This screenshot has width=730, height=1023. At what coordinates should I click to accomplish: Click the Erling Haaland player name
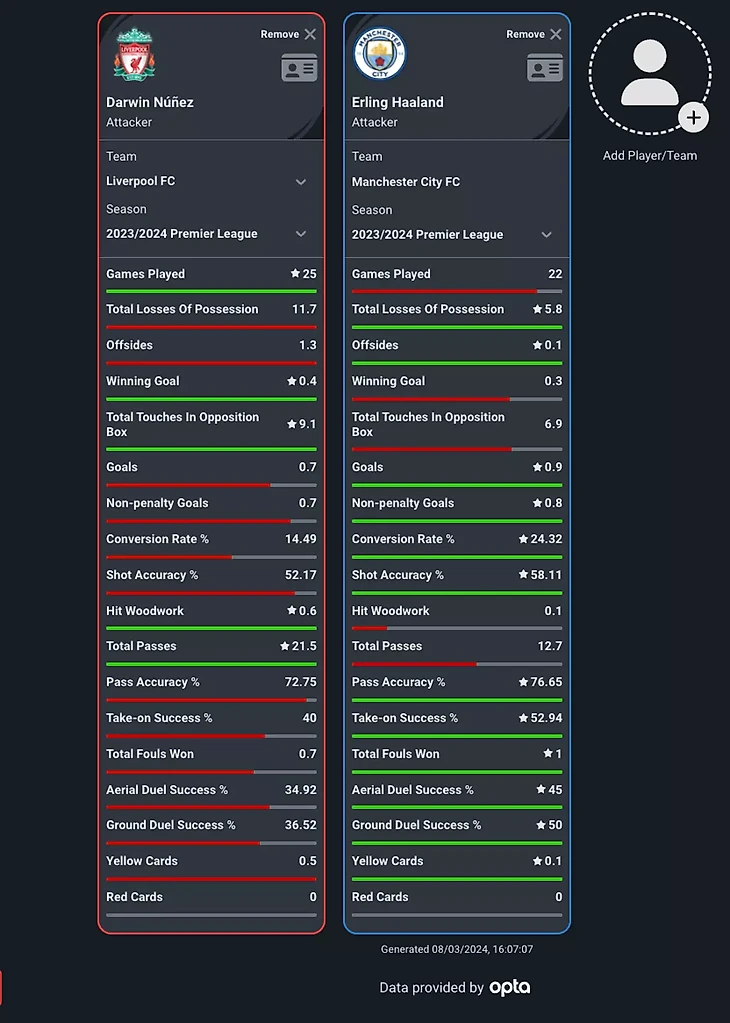(x=397, y=102)
